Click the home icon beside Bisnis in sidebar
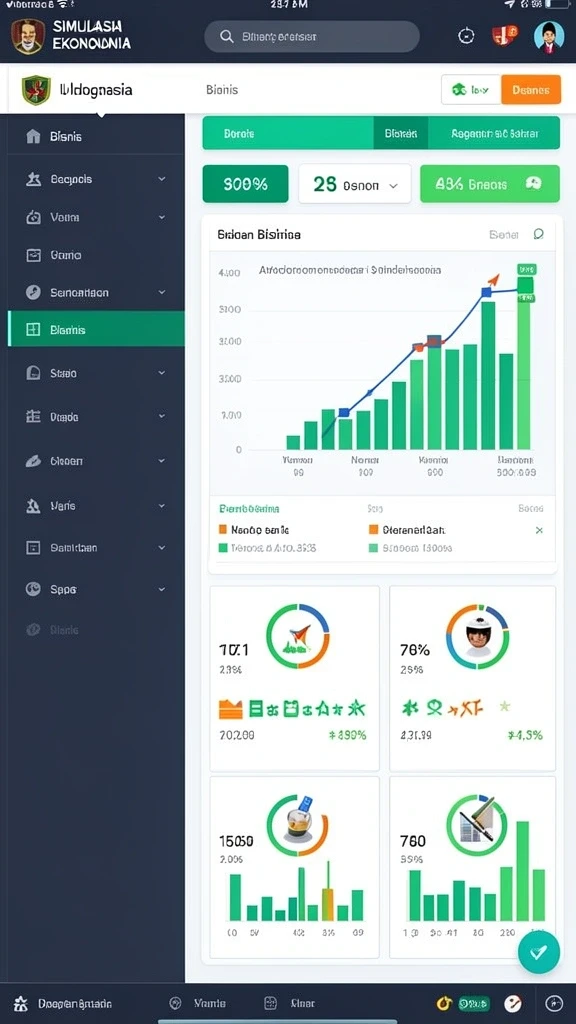This screenshot has width=576, height=1024. (33, 136)
